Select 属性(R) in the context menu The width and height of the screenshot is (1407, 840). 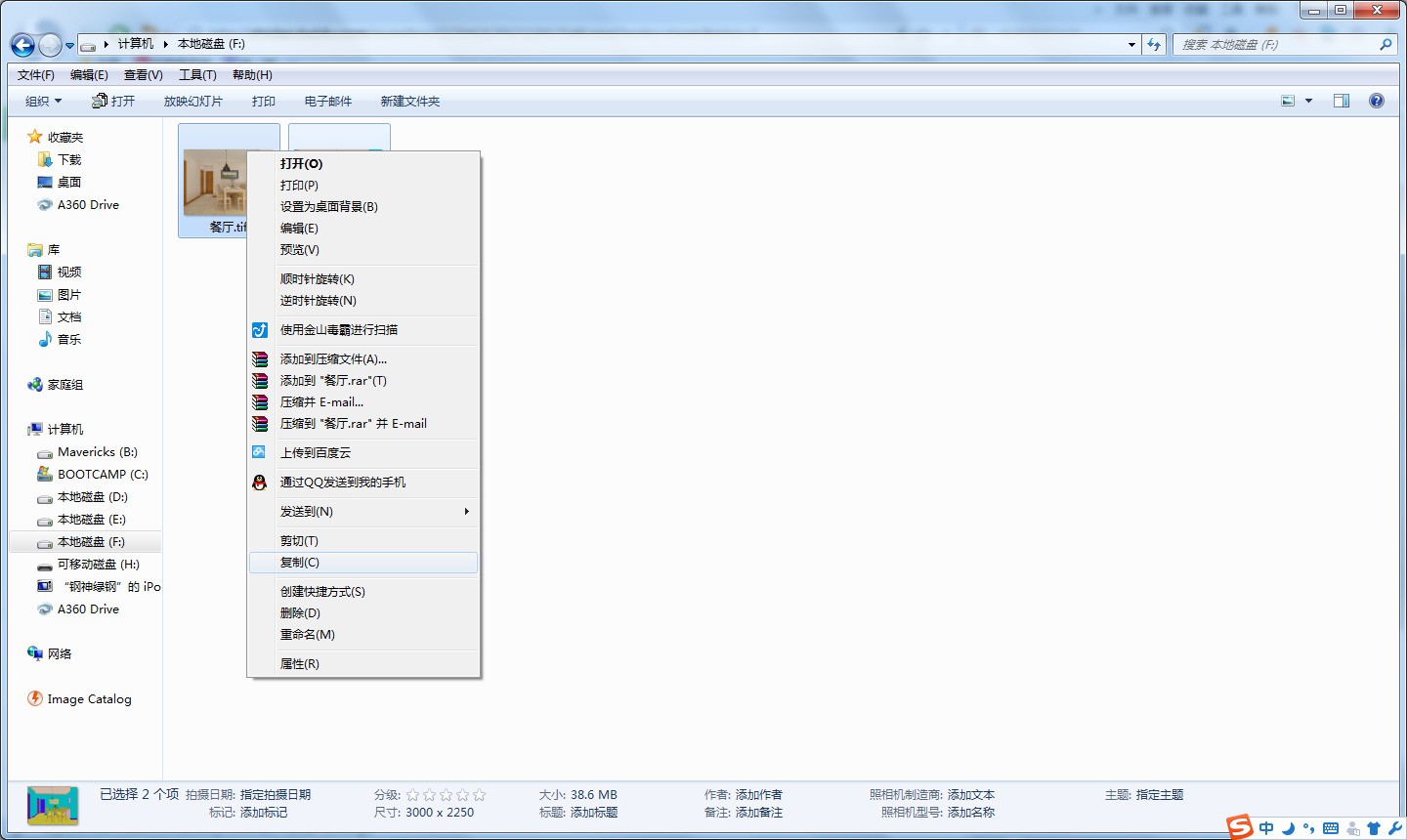(363, 664)
